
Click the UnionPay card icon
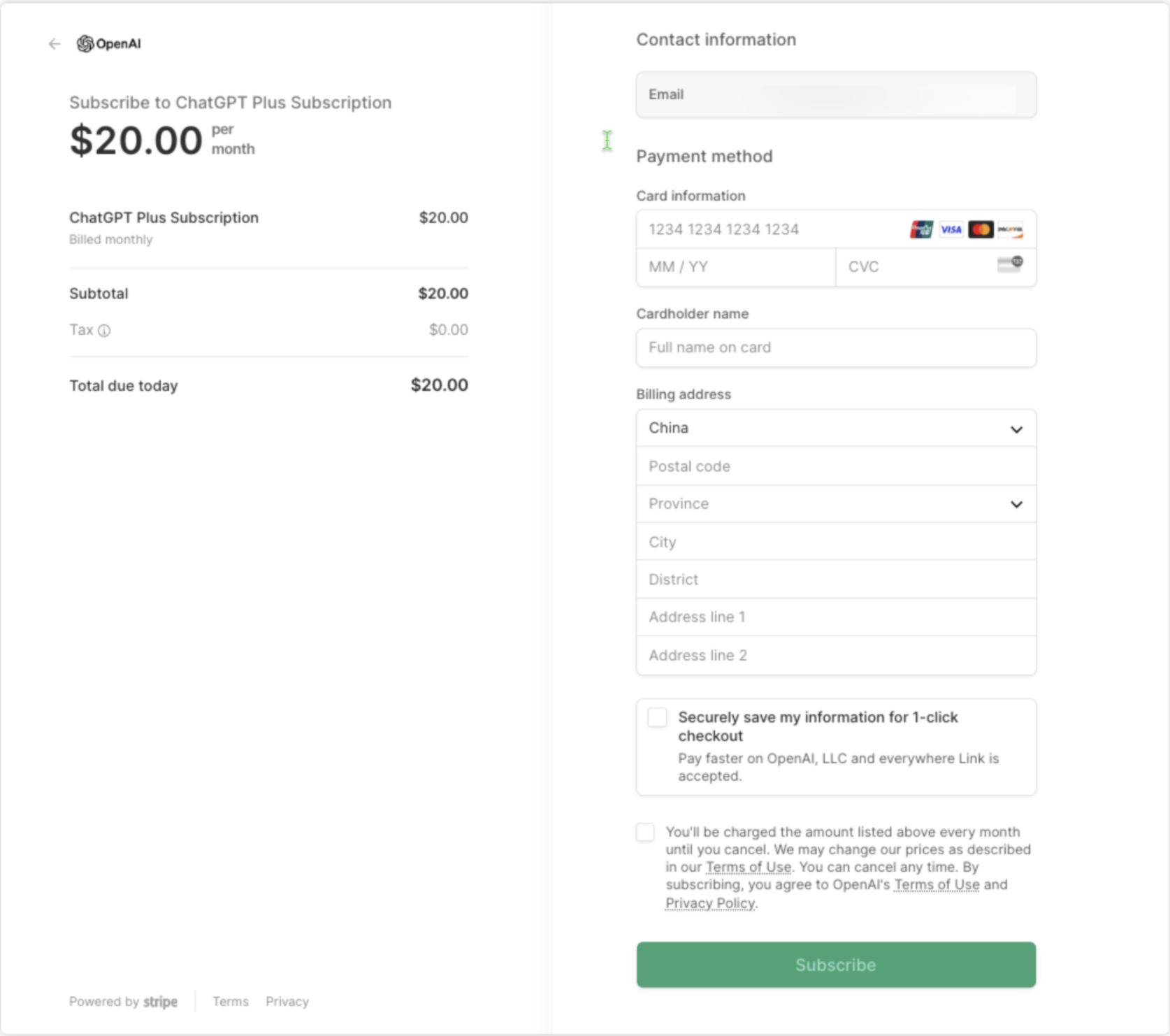[x=921, y=229]
